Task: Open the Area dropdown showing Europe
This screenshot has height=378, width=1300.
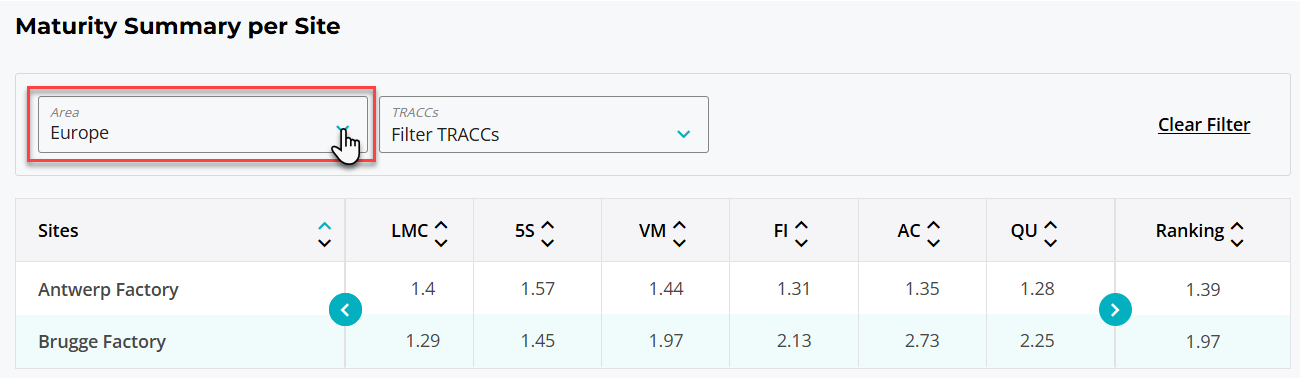Action: [x=202, y=125]
